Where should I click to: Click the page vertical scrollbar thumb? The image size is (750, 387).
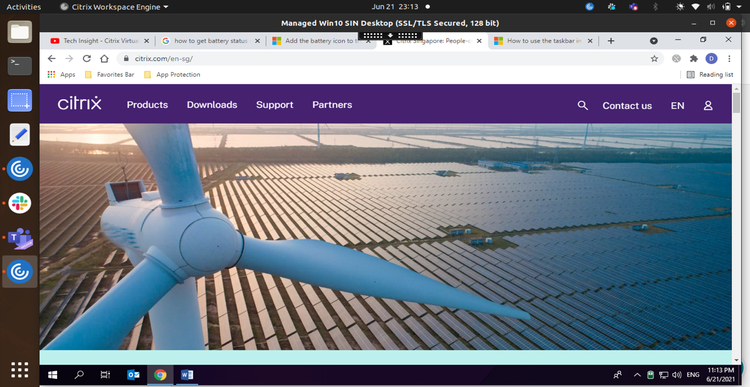[x=736, y=102]
